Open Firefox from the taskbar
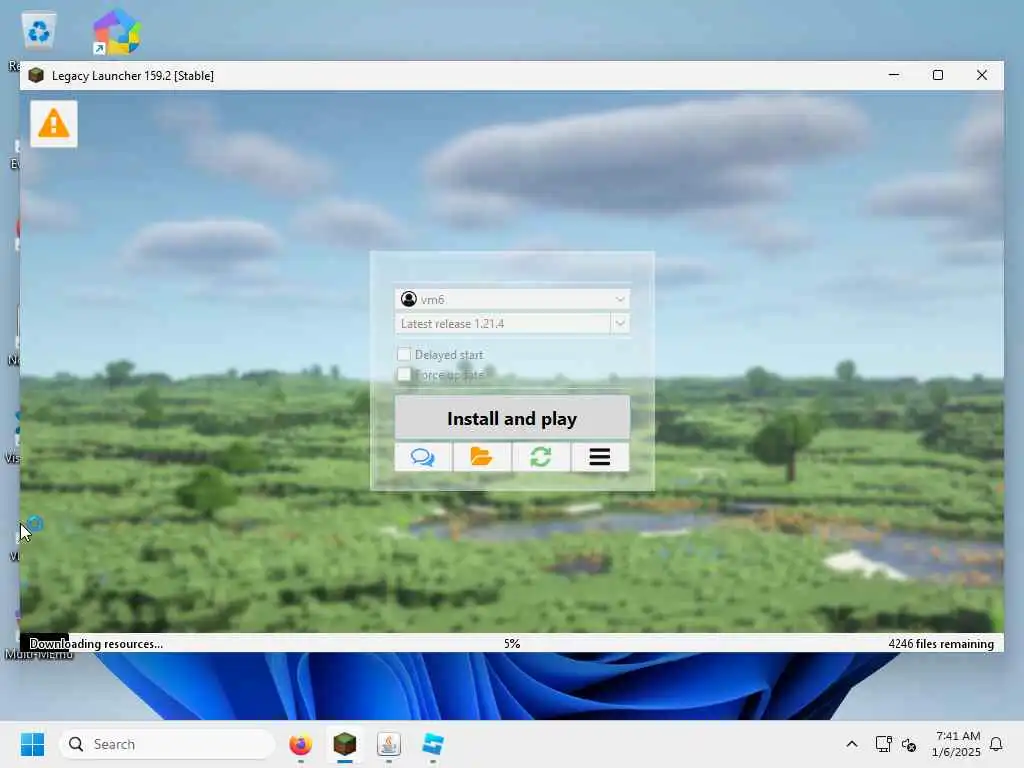 300,744
